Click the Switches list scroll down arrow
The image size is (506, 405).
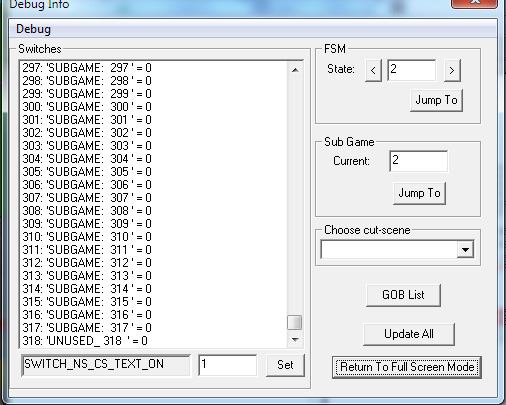tap(295, 339)
